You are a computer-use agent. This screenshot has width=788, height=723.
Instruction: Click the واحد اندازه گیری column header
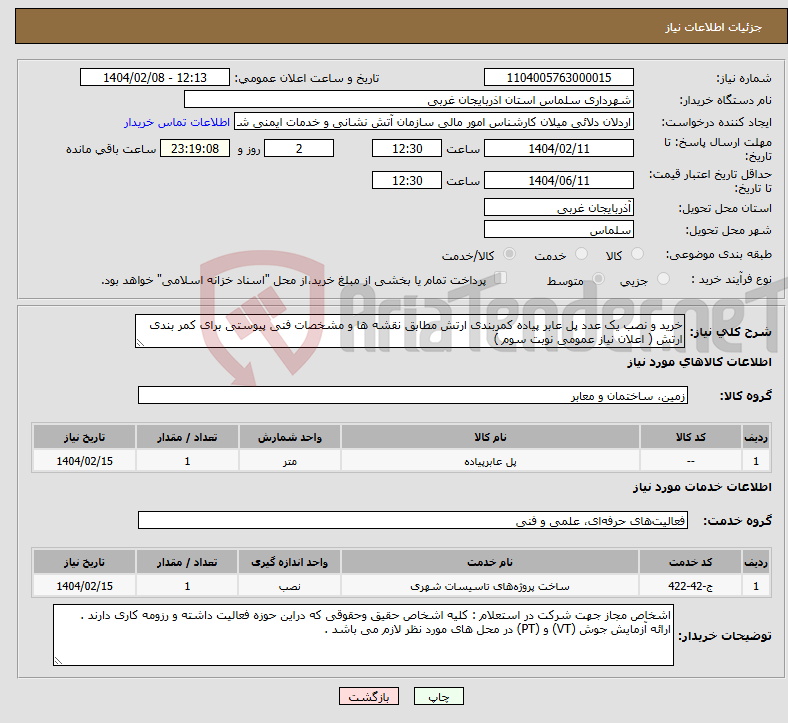click(x=290, y=562)
